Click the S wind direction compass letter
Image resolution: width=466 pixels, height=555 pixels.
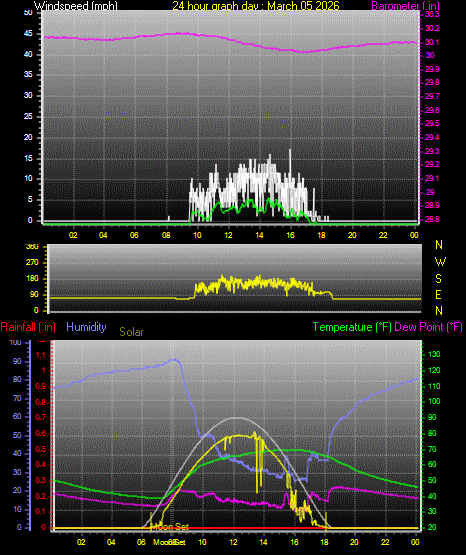point(438,279)
